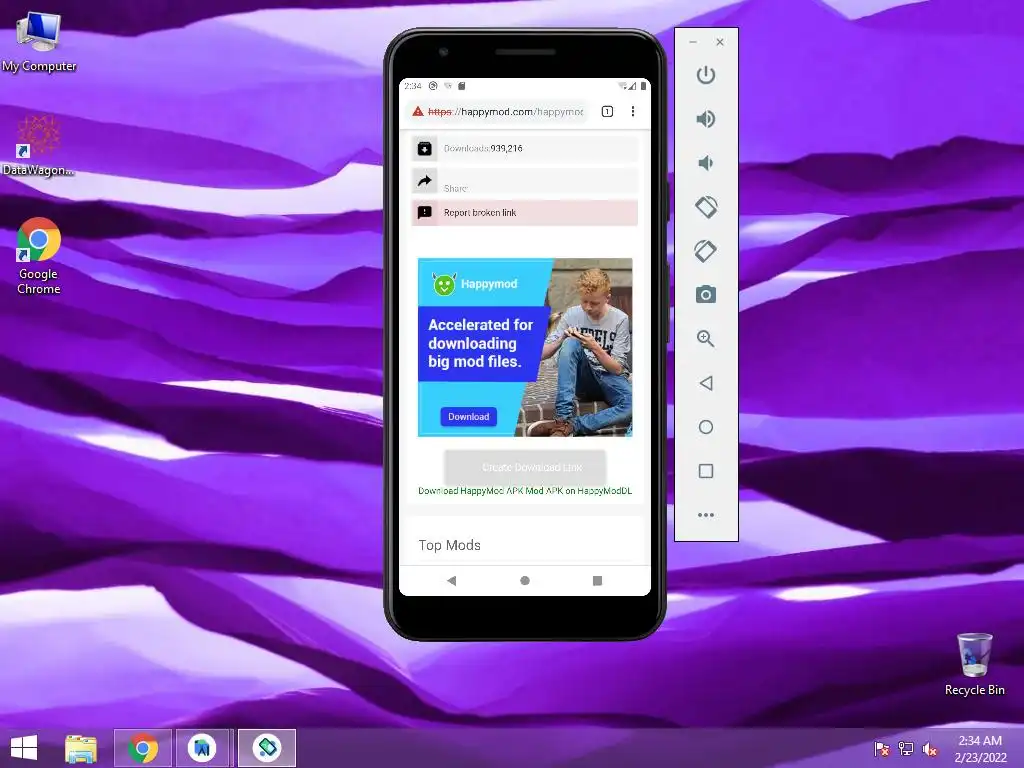
Task: Click the Action Center flag tray icon
Action: 882,749
